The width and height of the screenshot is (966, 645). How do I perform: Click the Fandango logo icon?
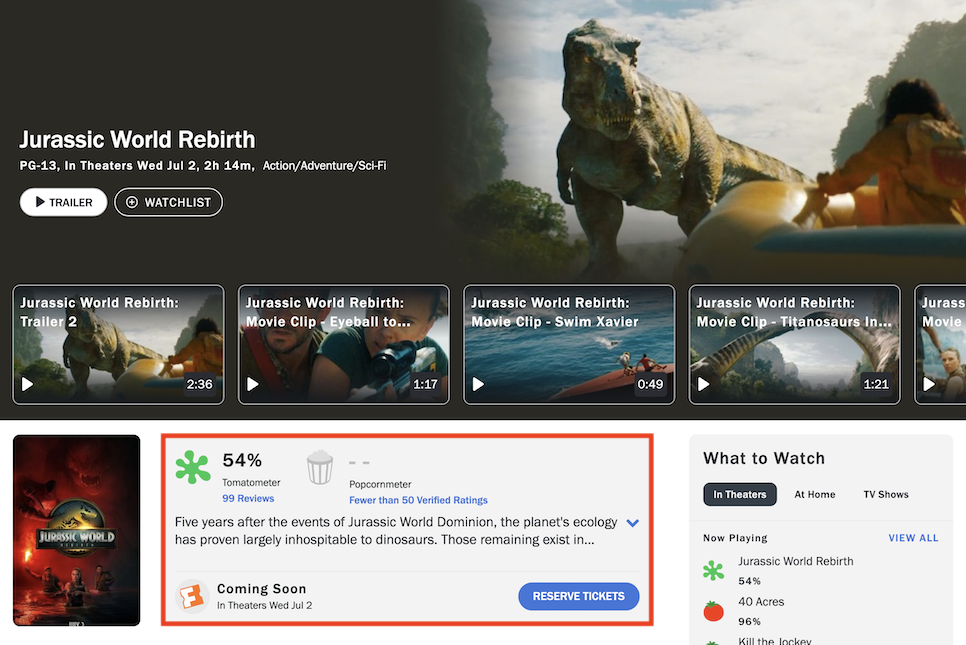coord(192,596)
